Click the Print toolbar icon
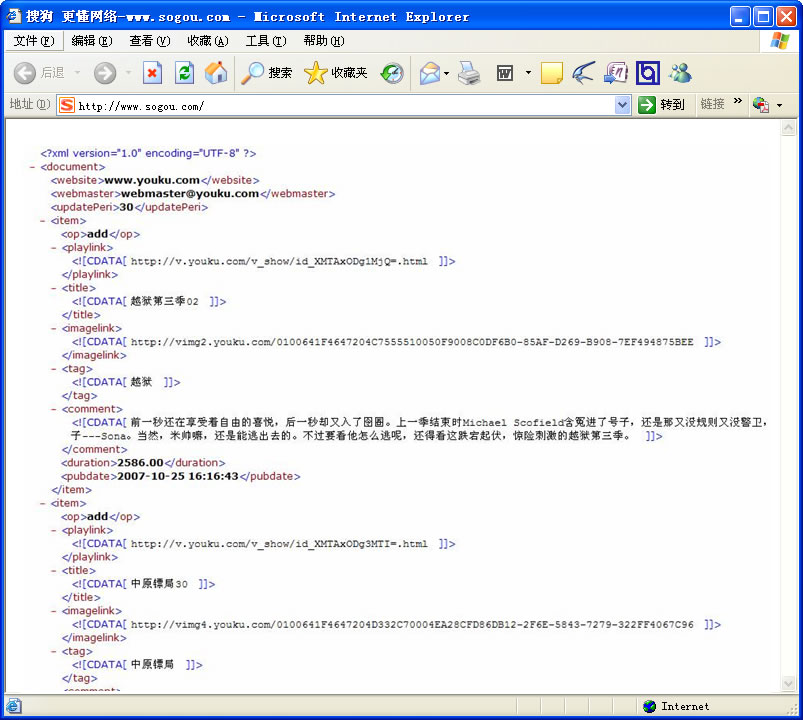 click(x=469, y=73)
